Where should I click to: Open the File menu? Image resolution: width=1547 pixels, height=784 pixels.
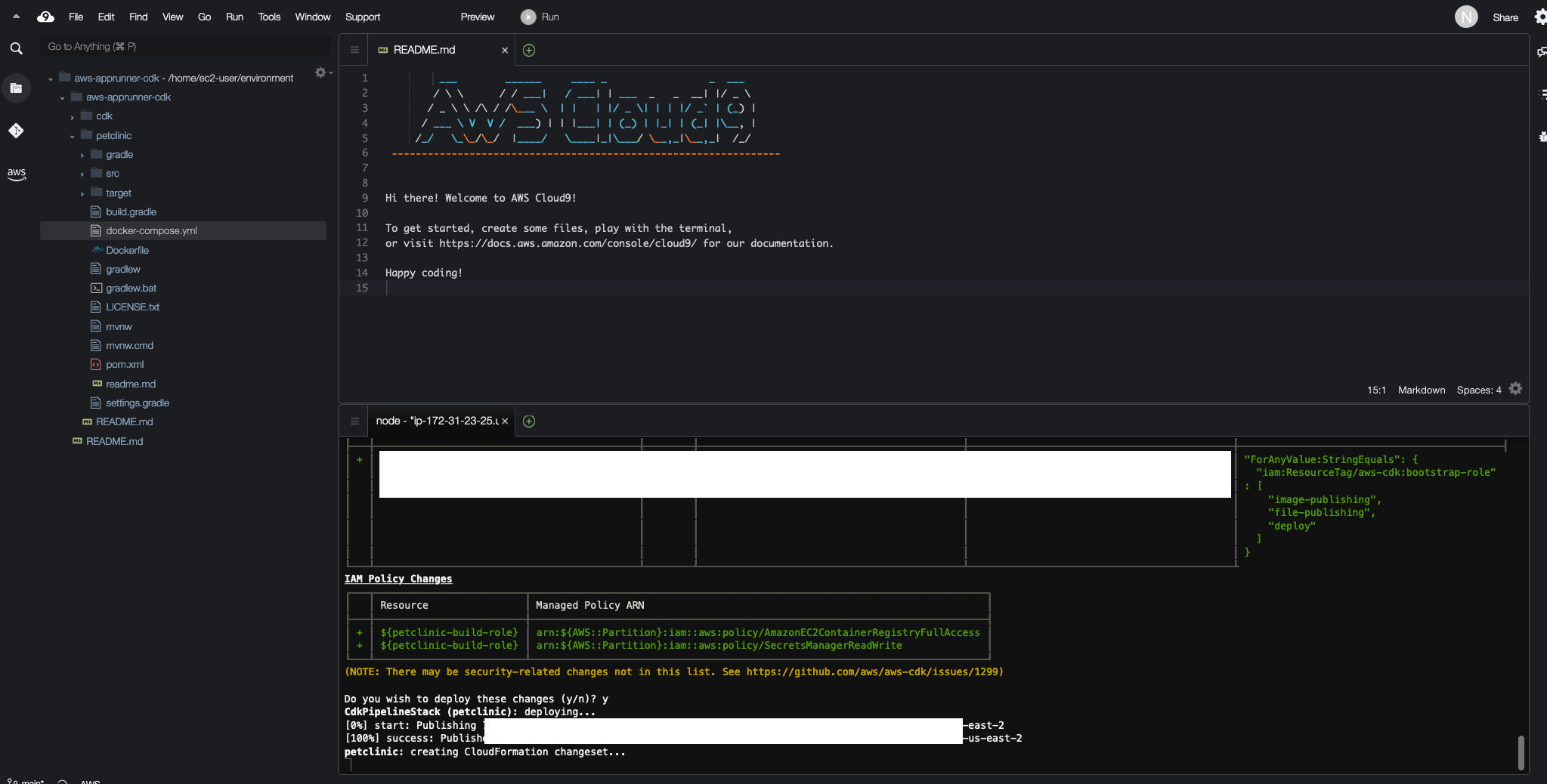[x=76, y=17]
